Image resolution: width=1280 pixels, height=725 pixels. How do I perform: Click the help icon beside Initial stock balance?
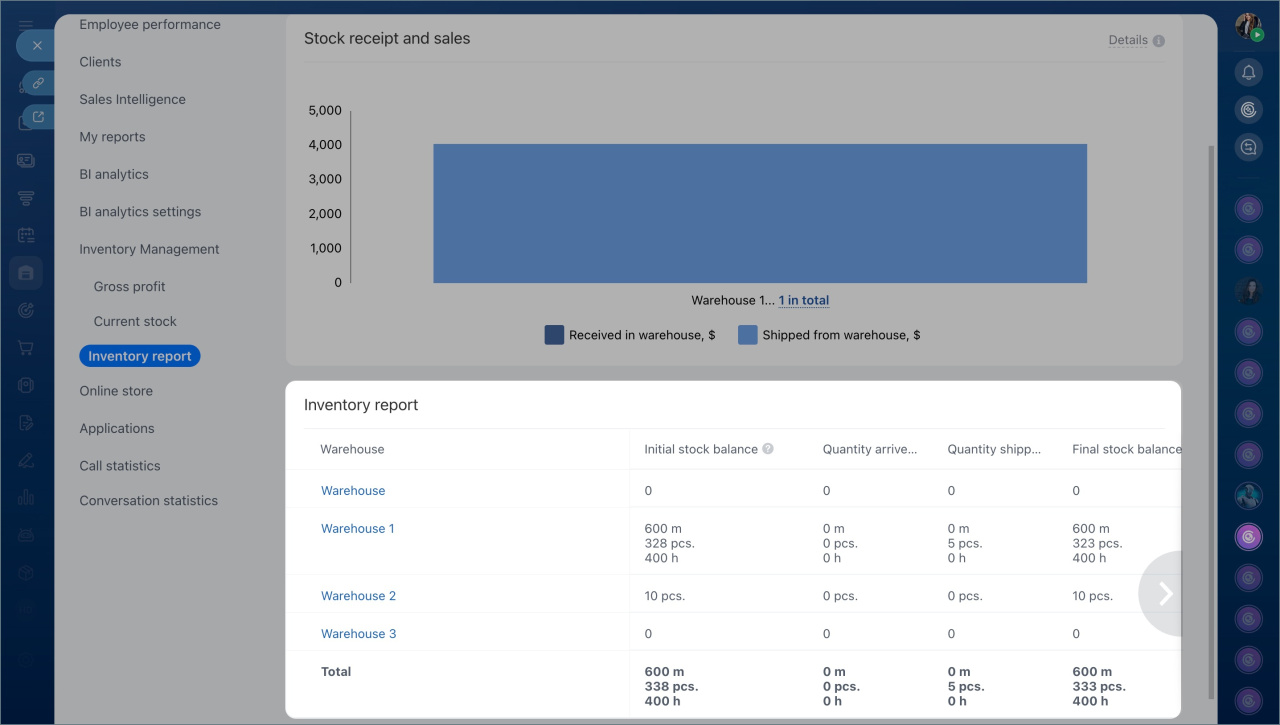pyautogui.click(x=768, y=449)
